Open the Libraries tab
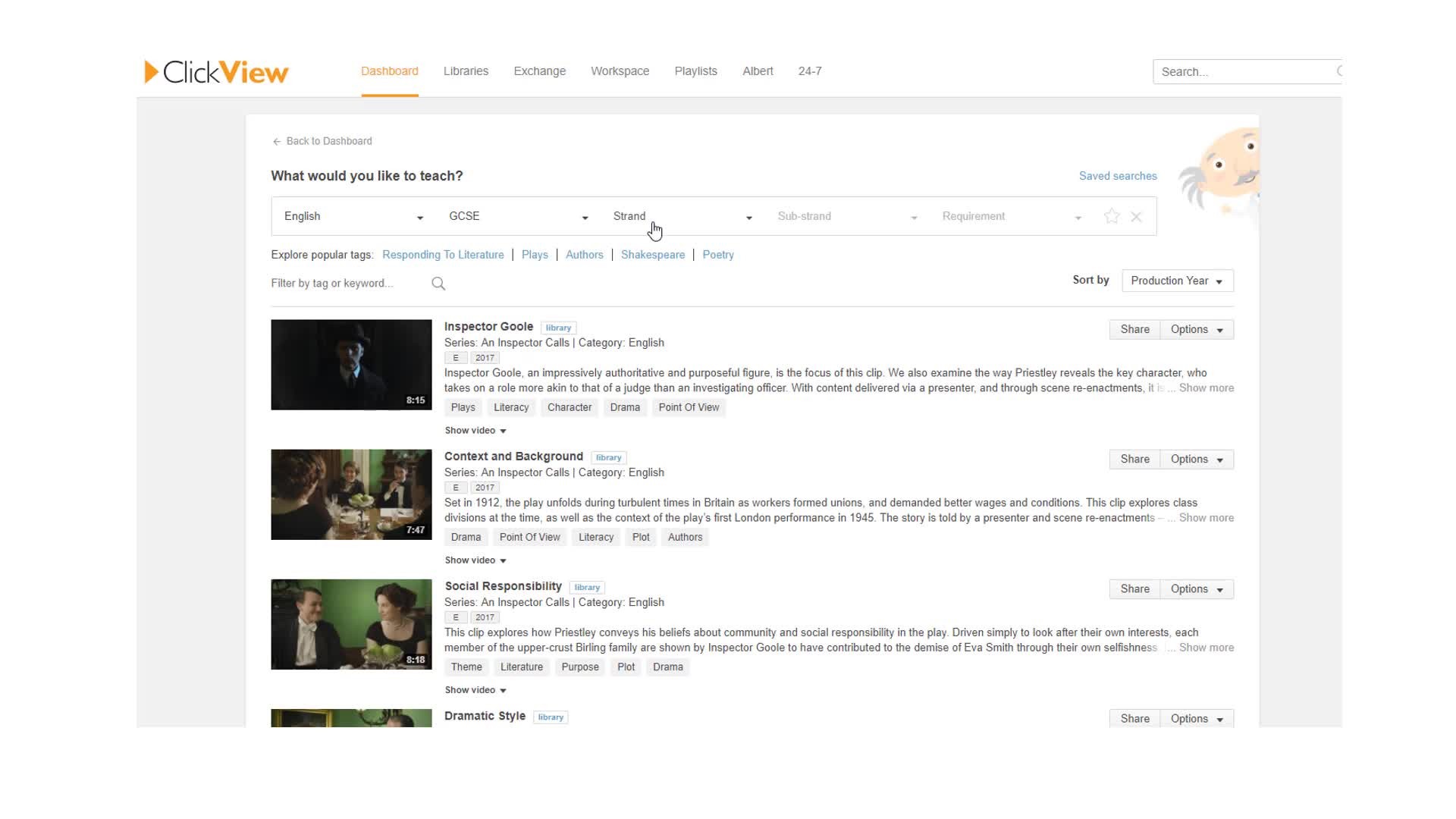 [x=466, y=71]
